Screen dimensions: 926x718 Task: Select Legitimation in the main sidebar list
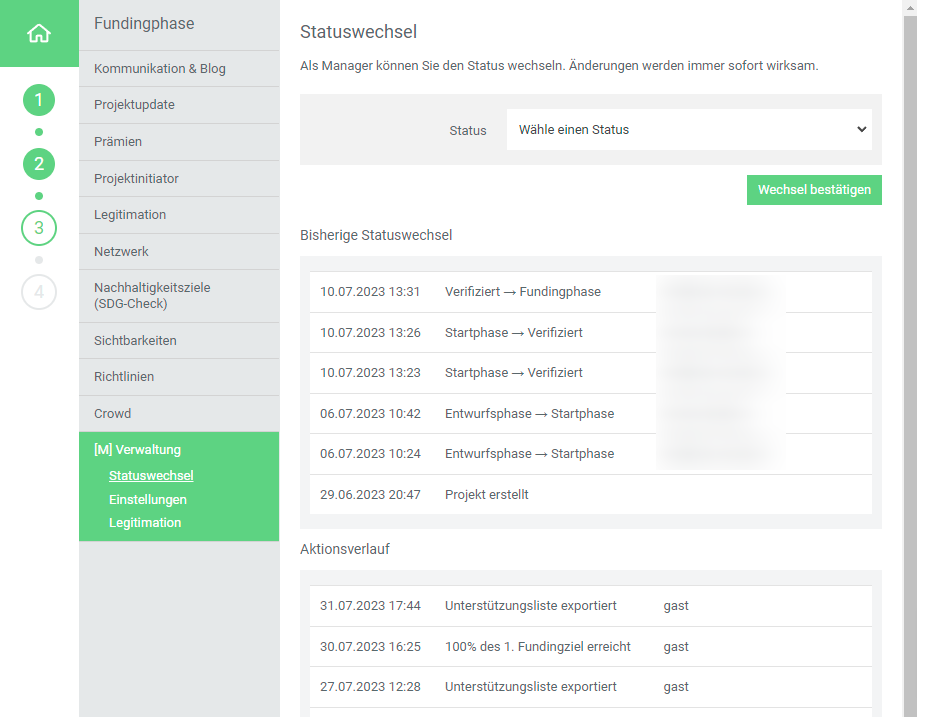[130, 215]
